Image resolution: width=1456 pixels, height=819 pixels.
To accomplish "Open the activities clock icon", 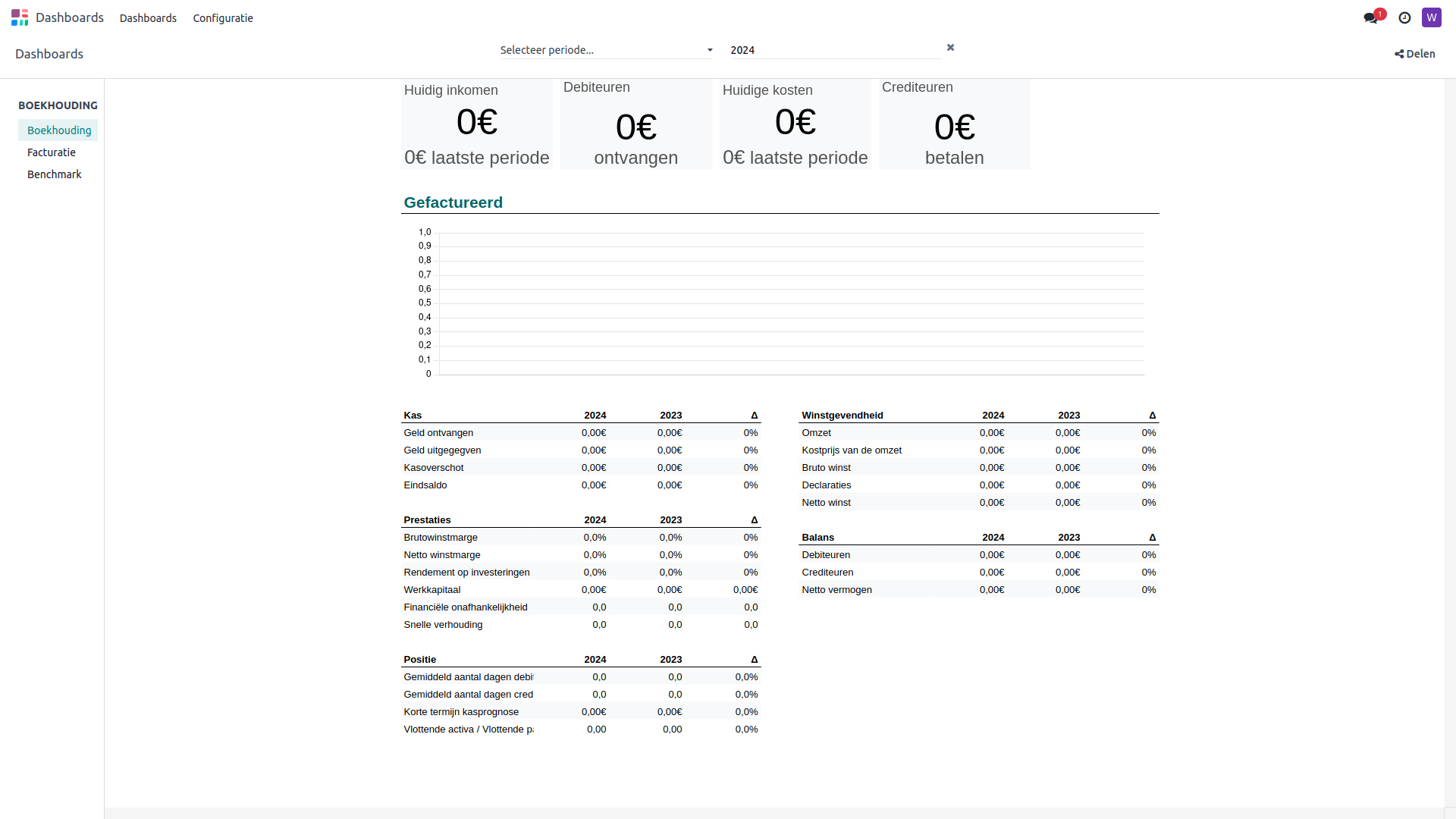I will (x=1404, y=17).
